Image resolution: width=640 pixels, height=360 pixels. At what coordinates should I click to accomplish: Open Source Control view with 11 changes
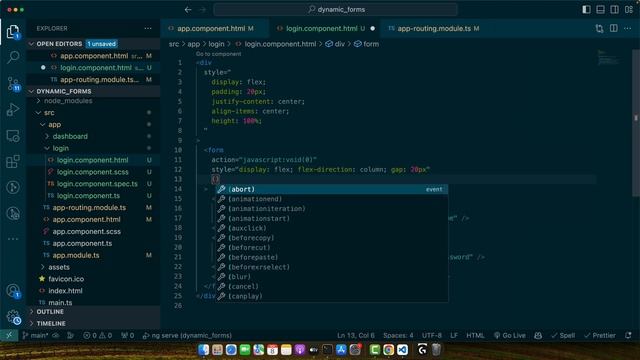(x=13, y=84)
